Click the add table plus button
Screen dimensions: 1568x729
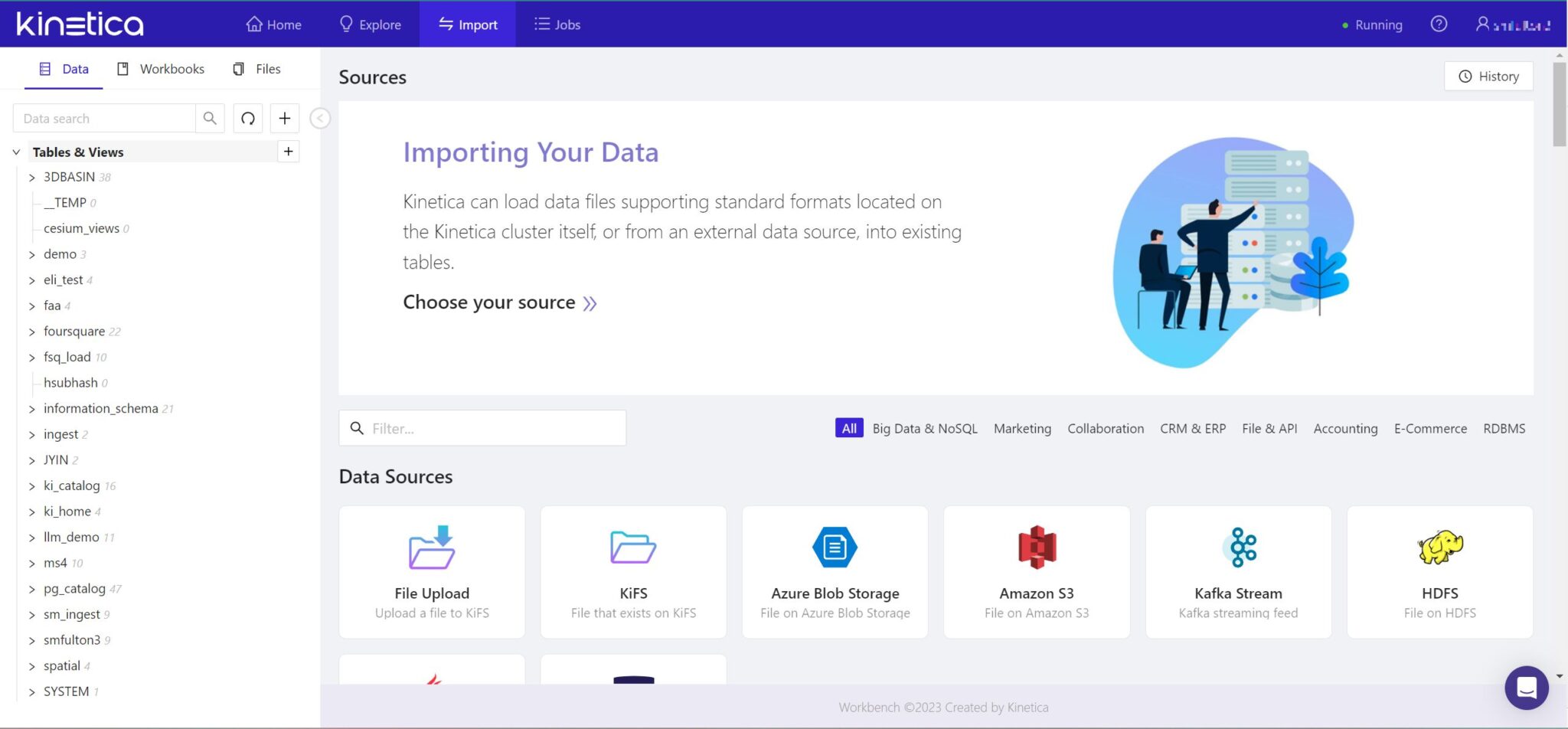tap(288, 152)
